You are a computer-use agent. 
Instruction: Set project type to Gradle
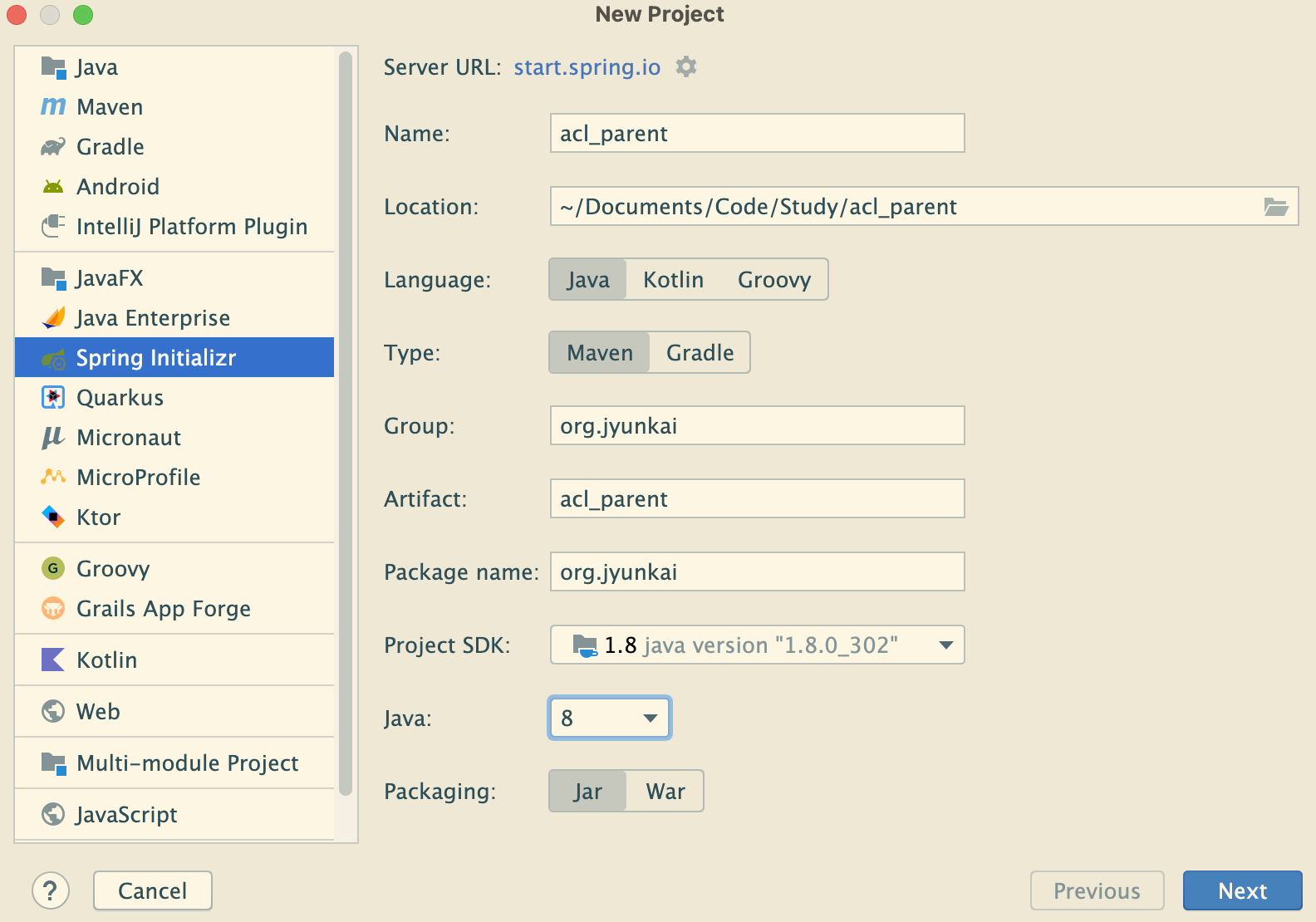click(x=700, y=353)
